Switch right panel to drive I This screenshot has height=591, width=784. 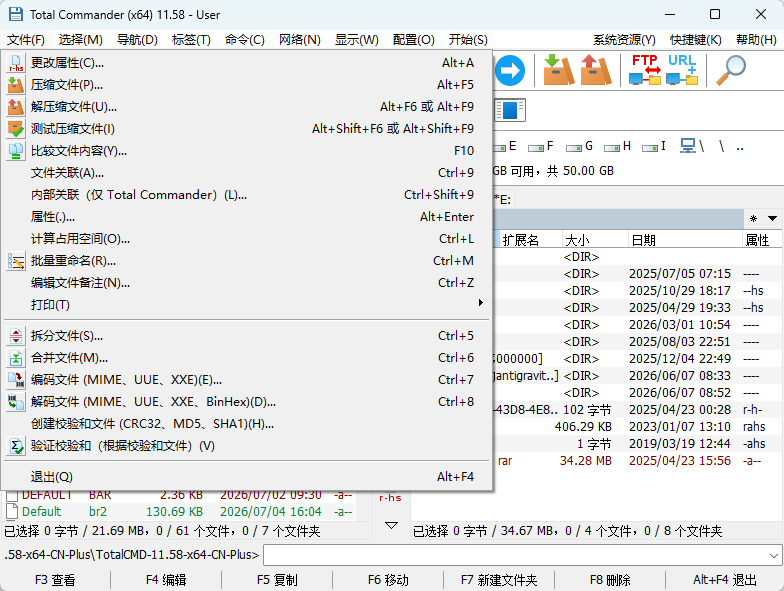click(654, 146)
